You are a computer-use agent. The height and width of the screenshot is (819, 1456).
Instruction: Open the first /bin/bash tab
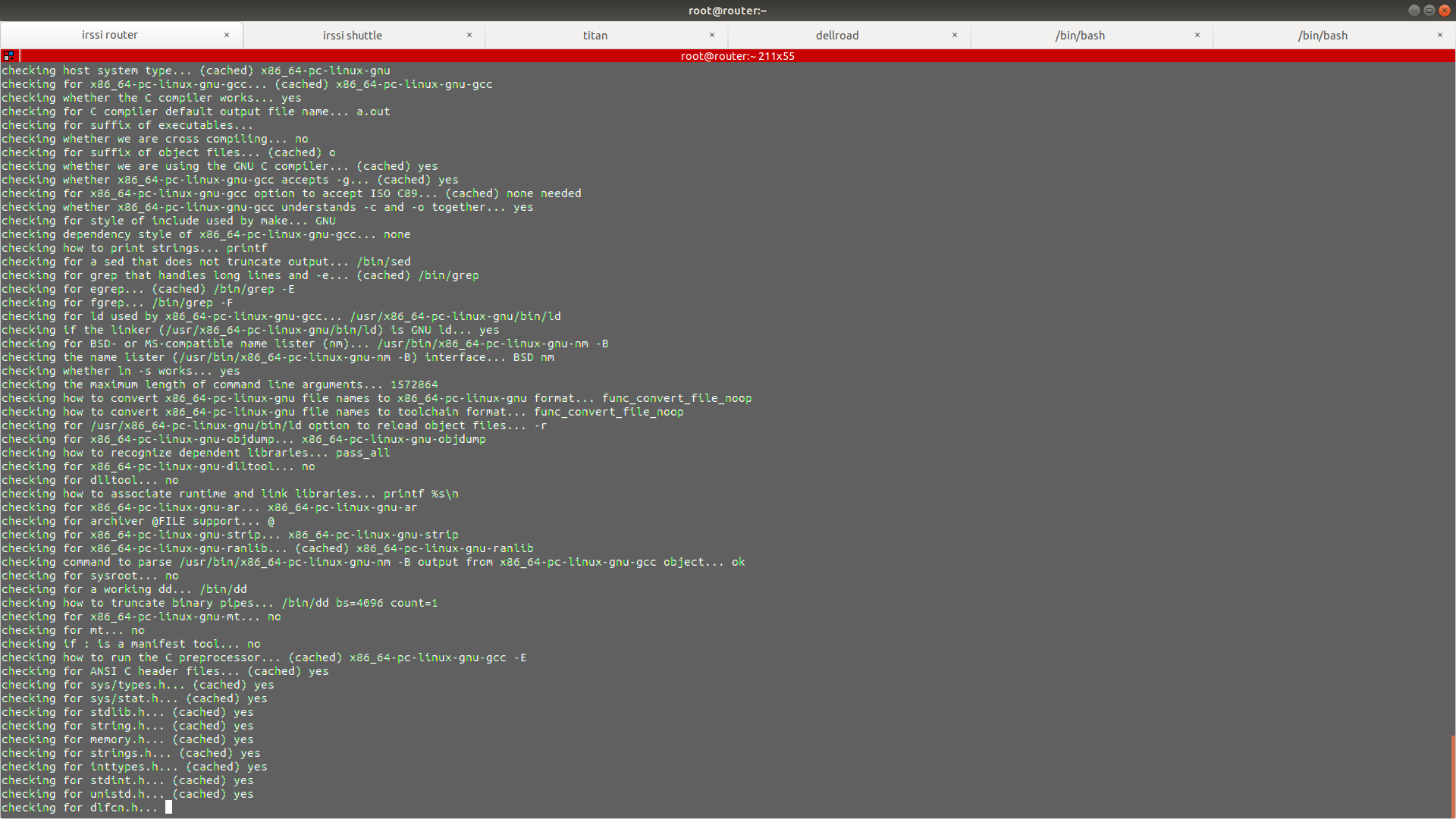coord(1080,36)
